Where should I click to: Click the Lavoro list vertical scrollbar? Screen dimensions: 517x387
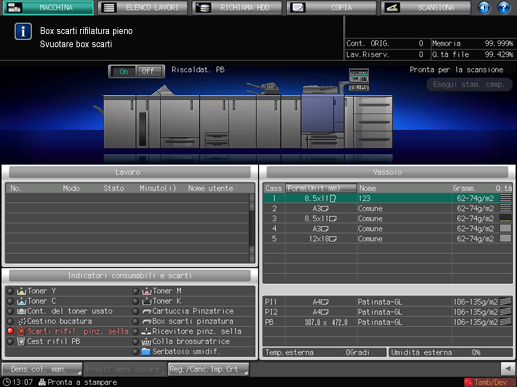point(252,228)
